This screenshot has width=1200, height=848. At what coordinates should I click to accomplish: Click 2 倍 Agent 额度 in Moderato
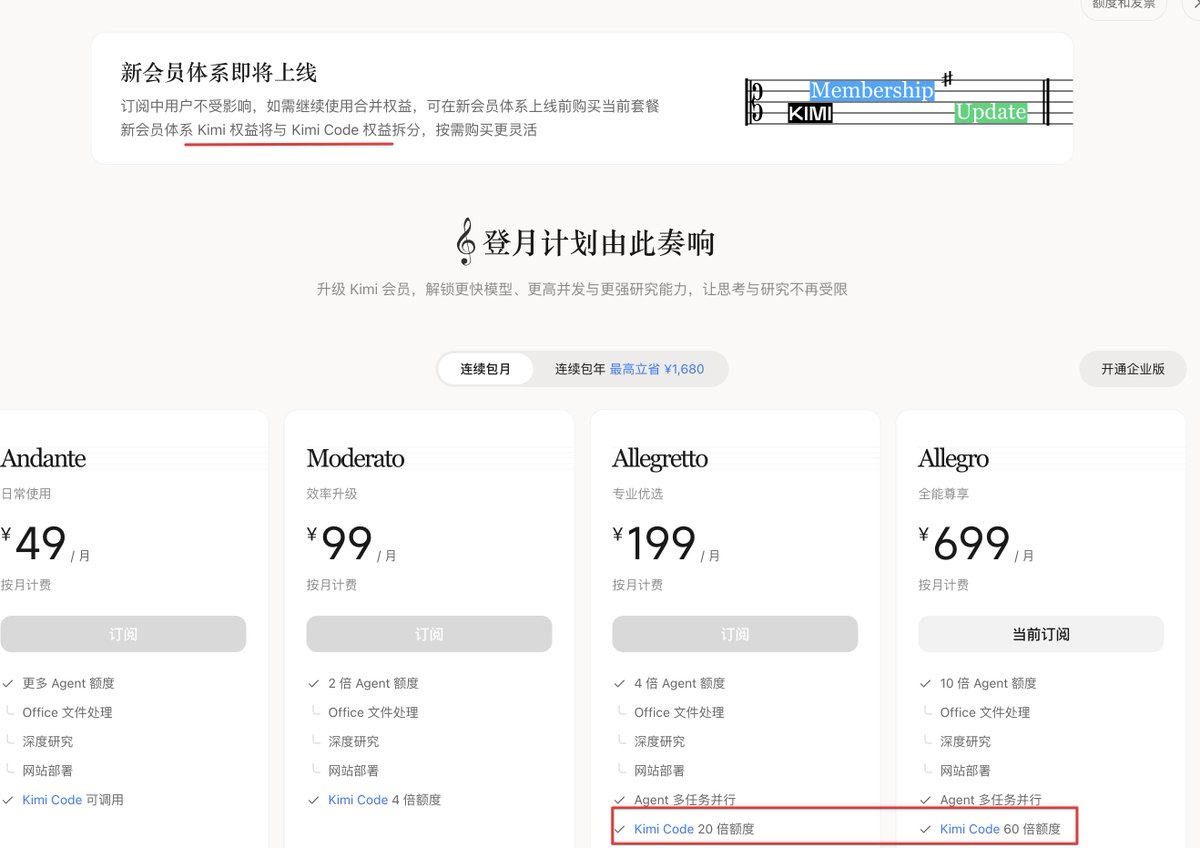(x=373, y=684)
